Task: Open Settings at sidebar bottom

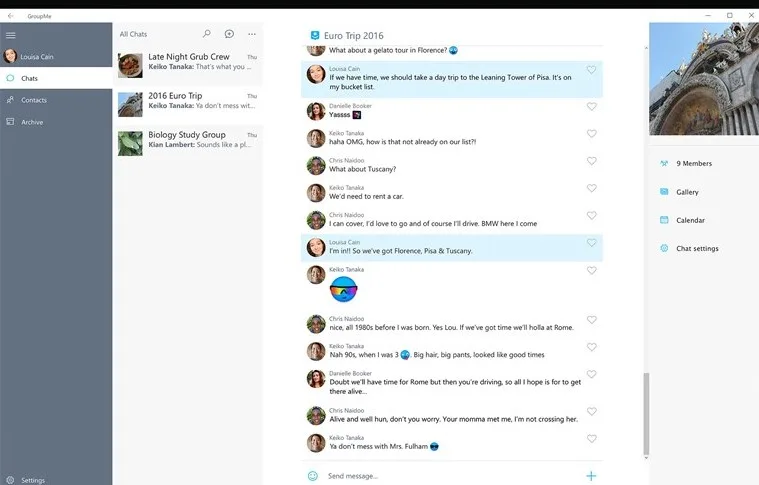Action: [56, 480]
